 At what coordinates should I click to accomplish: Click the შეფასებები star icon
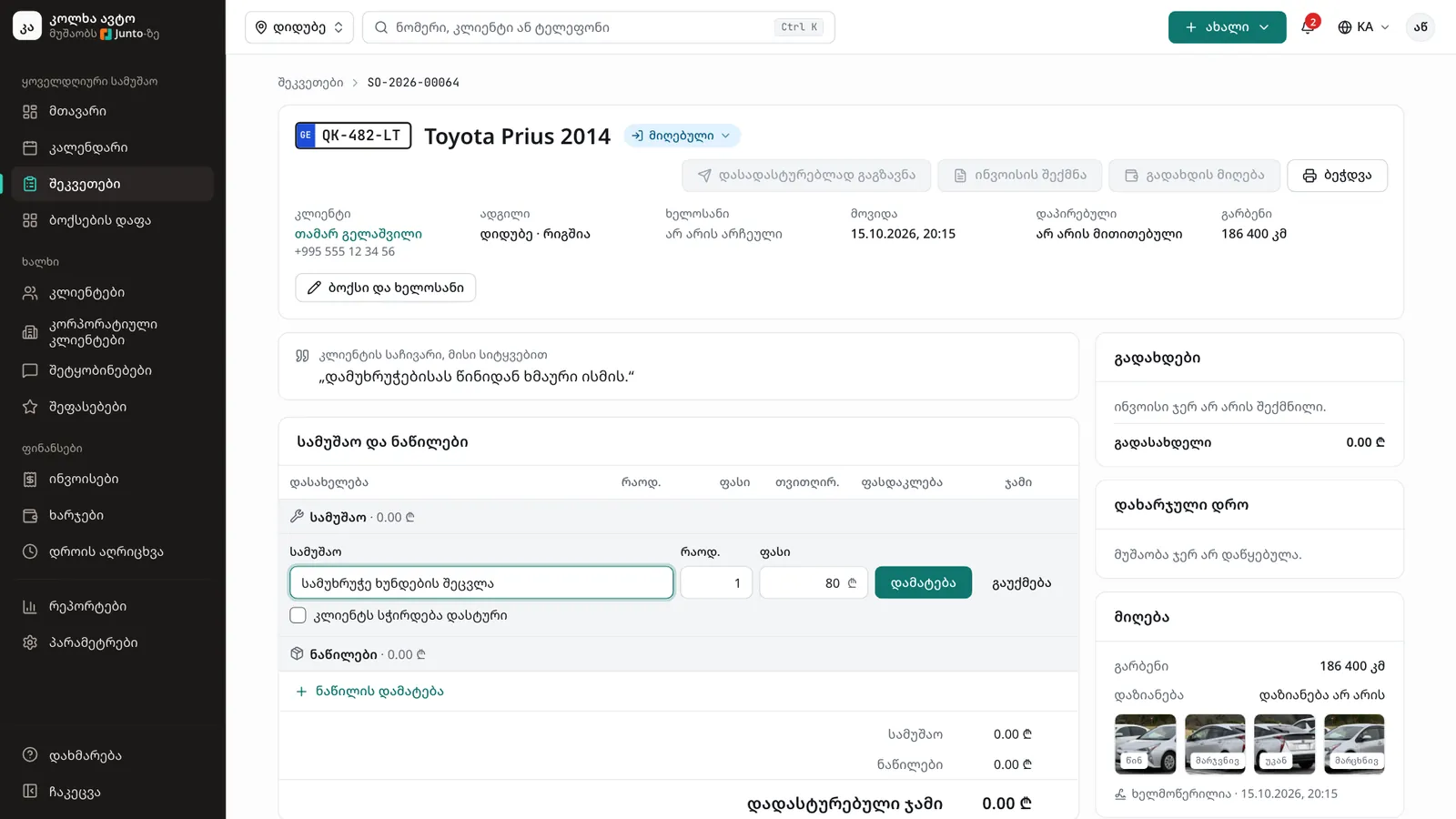click(x=30, y=407)
